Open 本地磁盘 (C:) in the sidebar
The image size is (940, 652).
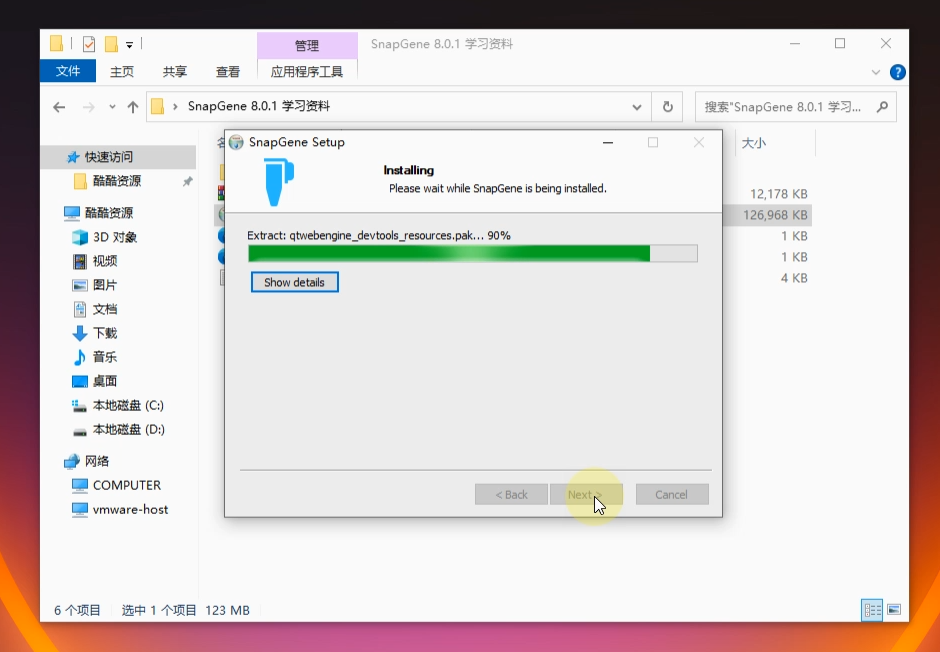[127, 405]
